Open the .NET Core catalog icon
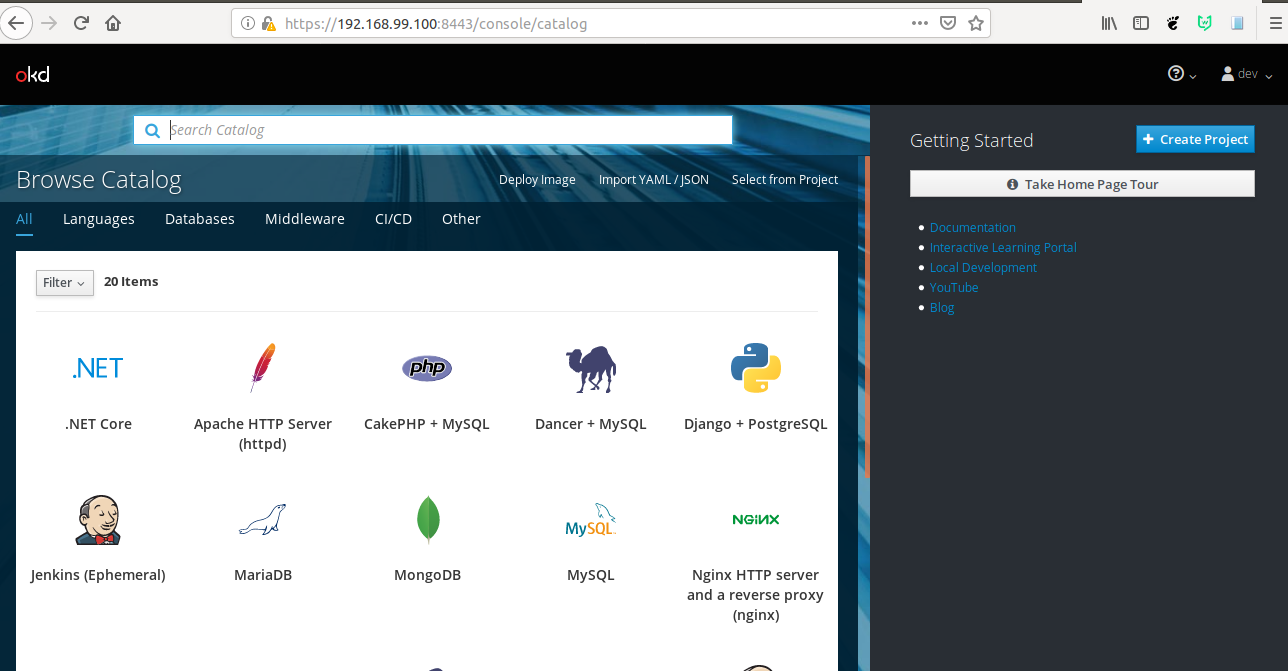This screenshot has height=671, width=1288. (x=98, y=368)
